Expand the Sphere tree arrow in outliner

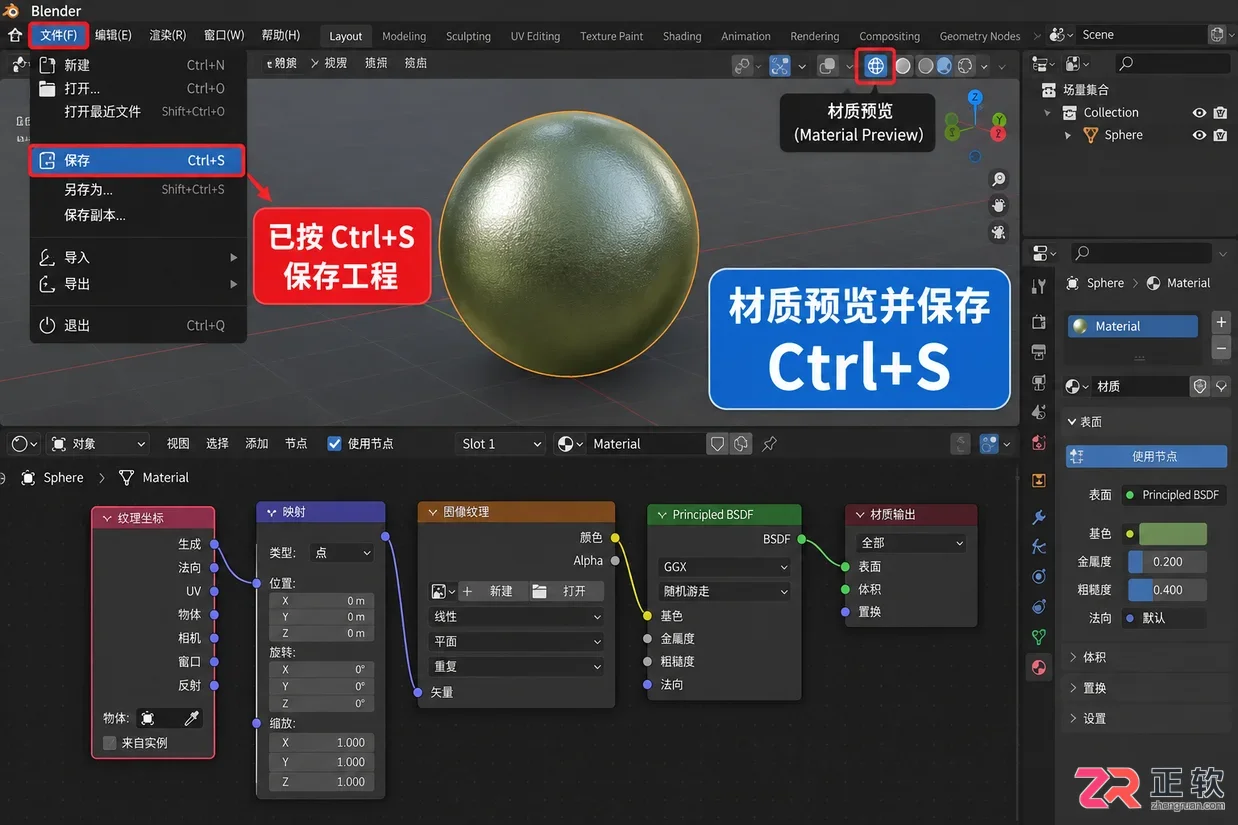coord(1069,135)
